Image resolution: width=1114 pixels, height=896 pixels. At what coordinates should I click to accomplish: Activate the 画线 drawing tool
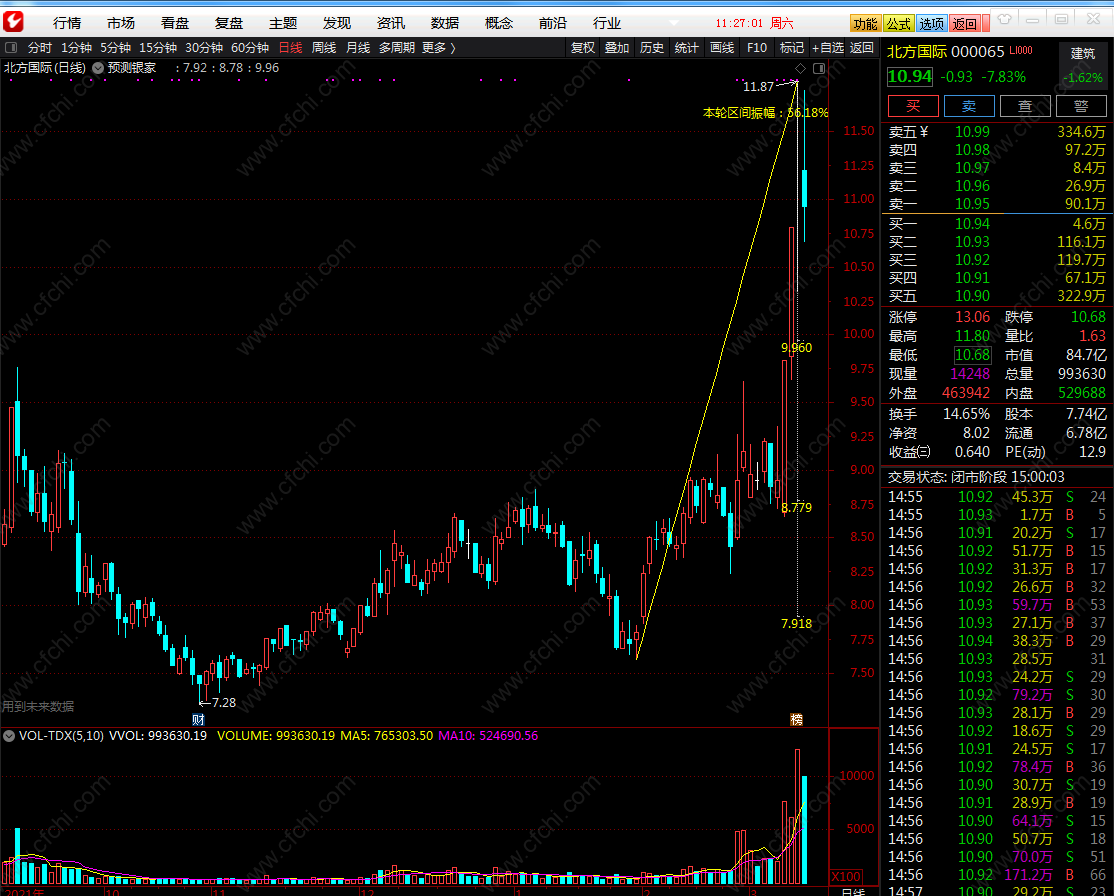point(722,48)
